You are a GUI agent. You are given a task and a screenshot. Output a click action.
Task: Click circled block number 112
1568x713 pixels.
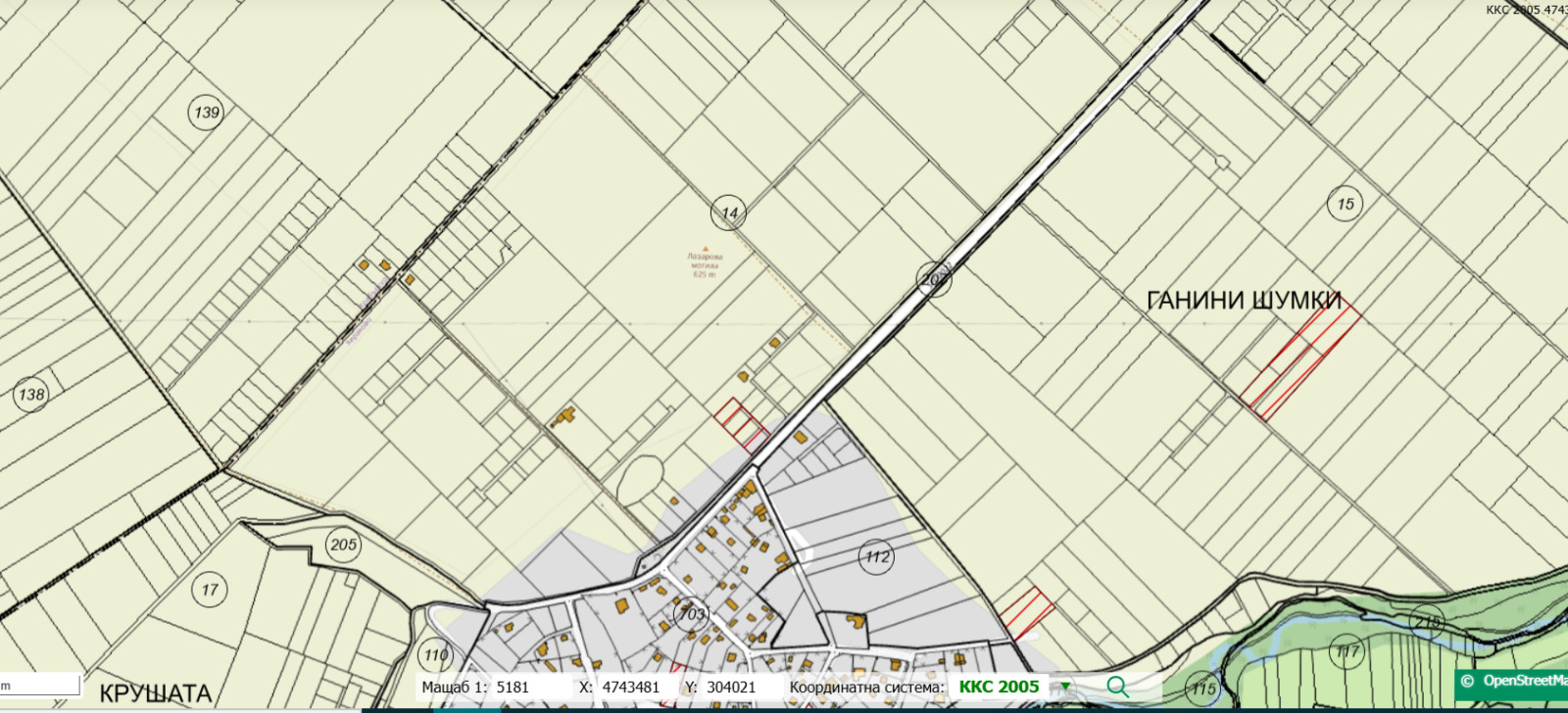pyautogui.click(x=876, y=557)
